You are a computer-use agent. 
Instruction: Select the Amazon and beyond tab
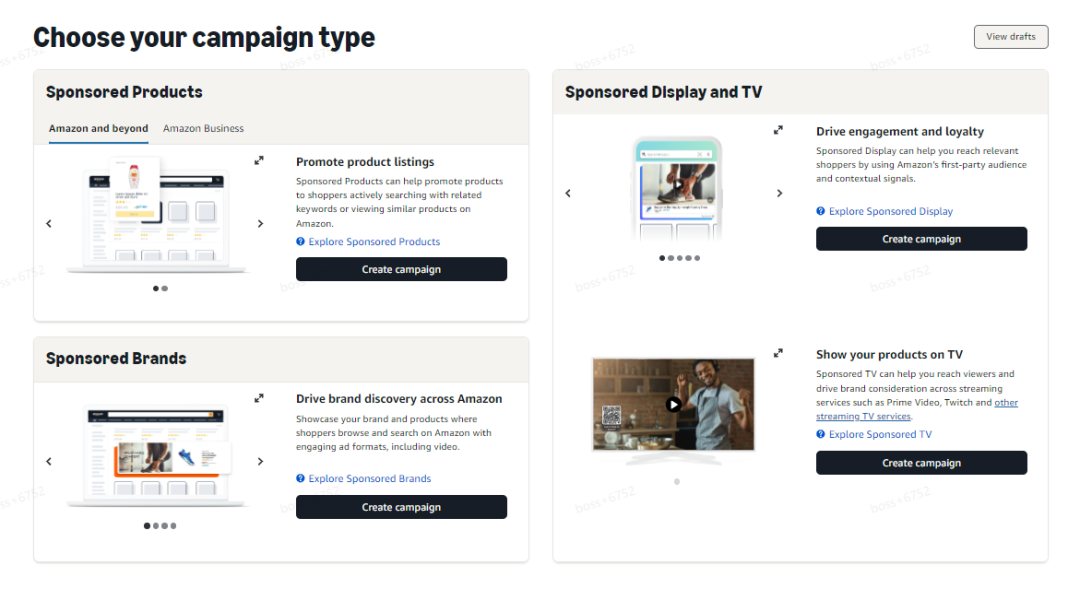tap(98, 129)
